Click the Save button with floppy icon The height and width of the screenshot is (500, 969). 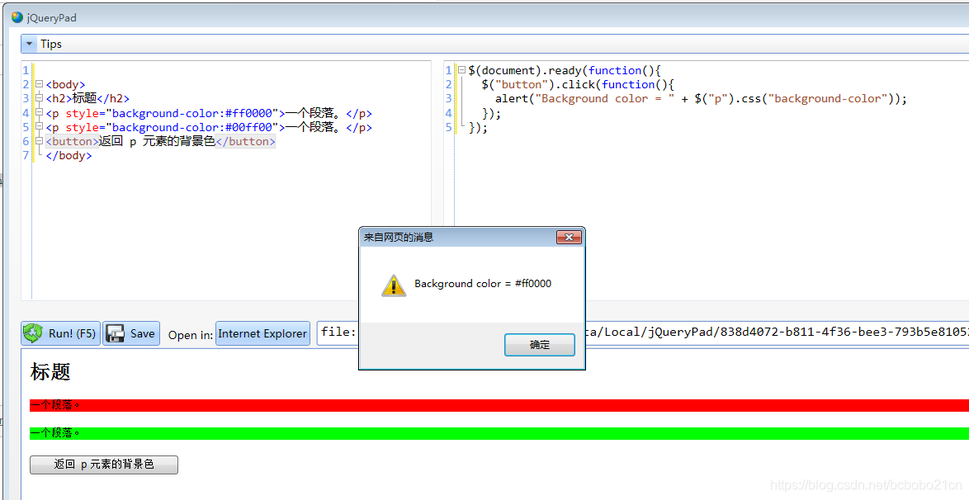pyautogui.click(x=131, y=334)
